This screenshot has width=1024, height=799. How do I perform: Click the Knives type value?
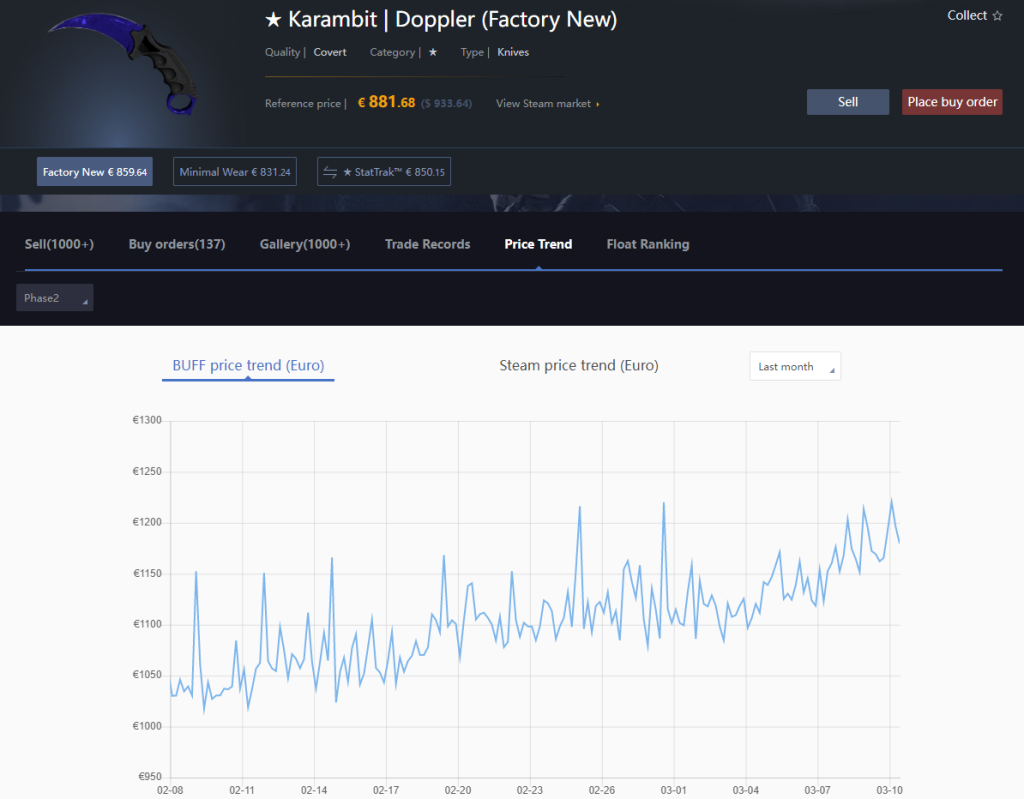513,52
